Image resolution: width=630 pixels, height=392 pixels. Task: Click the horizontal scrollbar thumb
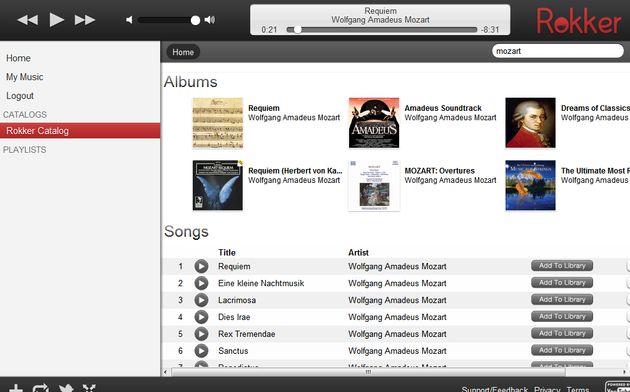[x=368, y=372]
